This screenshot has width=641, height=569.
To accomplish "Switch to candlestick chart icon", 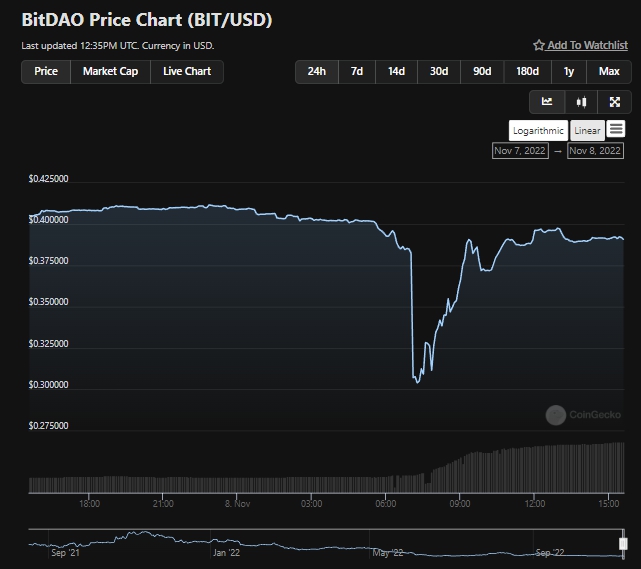I will tap(580, 102).
